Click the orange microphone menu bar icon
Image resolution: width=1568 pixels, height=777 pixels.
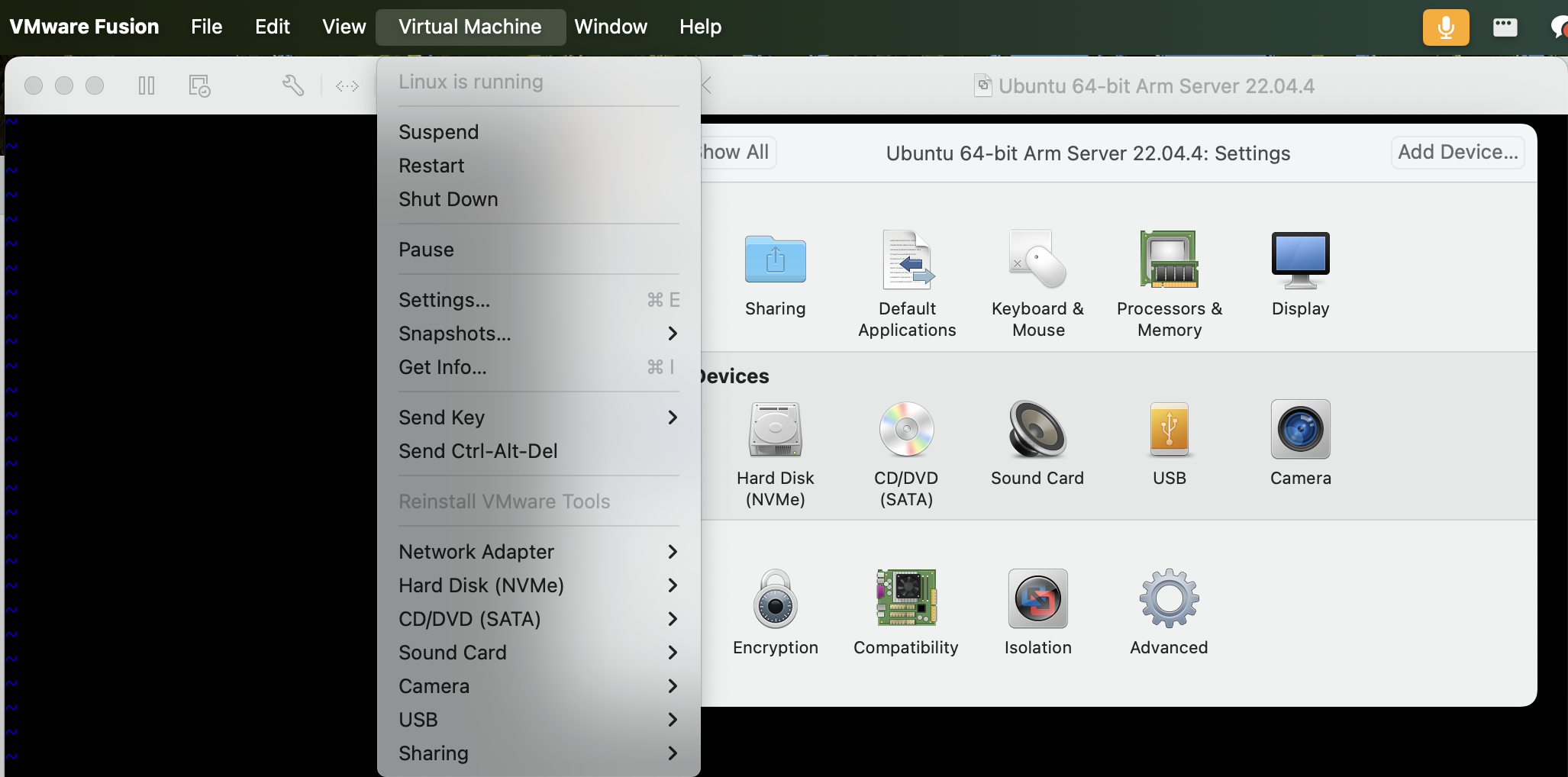(1446, 27)
